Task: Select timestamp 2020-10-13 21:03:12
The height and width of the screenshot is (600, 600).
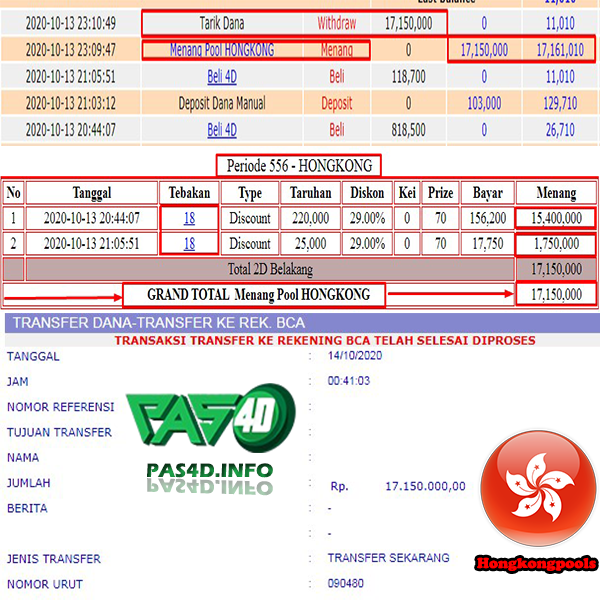Action: click(x=71, y=103)
